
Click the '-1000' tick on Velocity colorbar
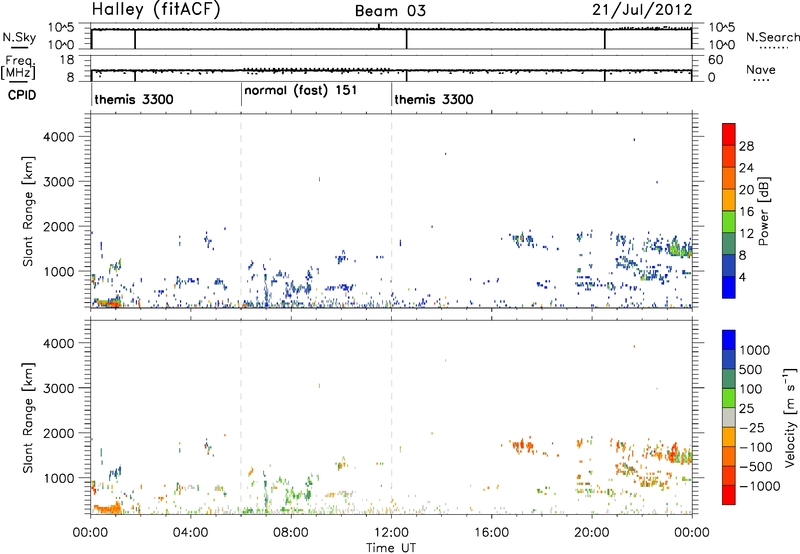tap(759, 486)
